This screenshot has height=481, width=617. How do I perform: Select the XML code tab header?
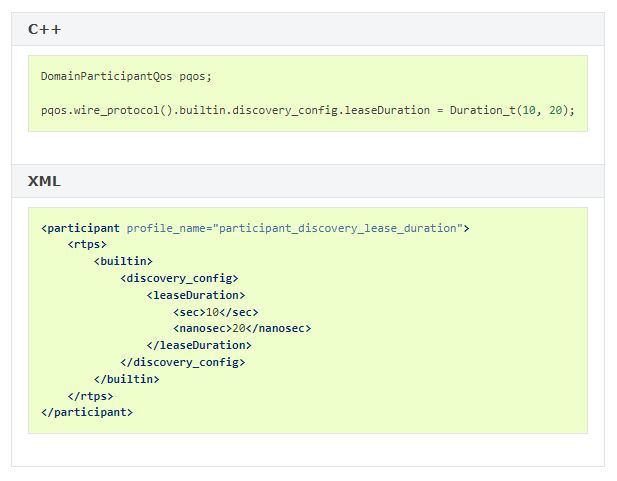44,181
